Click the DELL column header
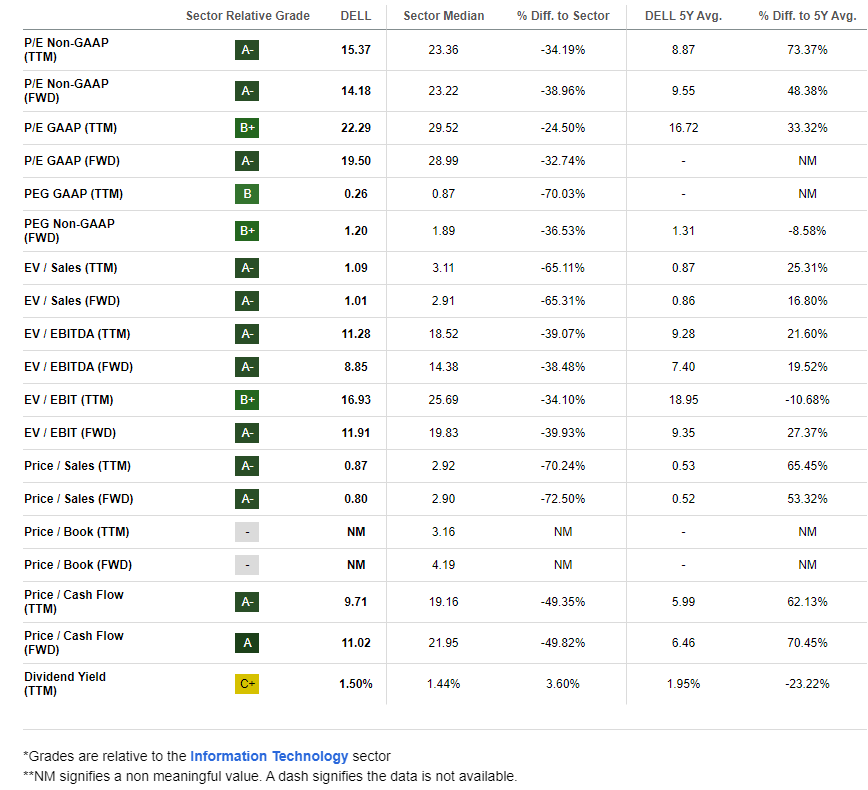This screenshot has width=868, height=790. tap(355, 16)
